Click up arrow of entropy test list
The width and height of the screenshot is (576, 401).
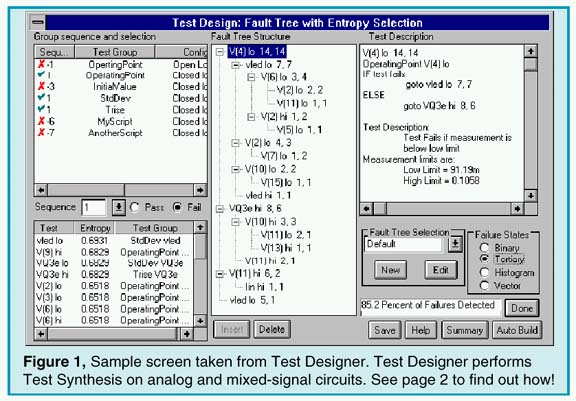click(x=200, y=227)
